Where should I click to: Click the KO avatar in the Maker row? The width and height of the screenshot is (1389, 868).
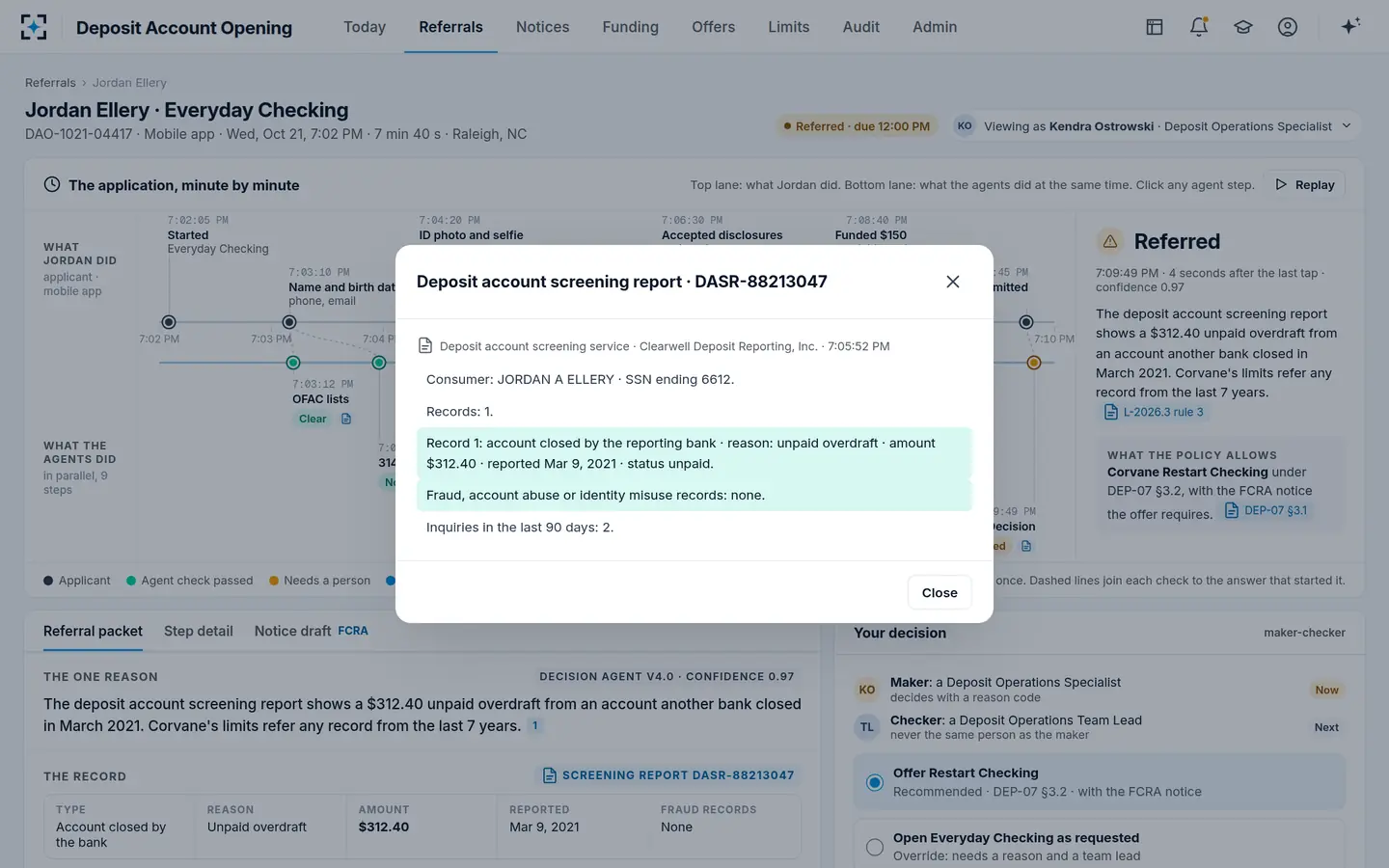[867, 690]
